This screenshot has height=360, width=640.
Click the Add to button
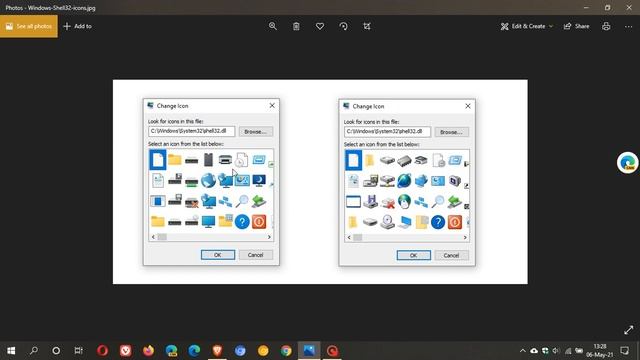(x=78, y=26)
